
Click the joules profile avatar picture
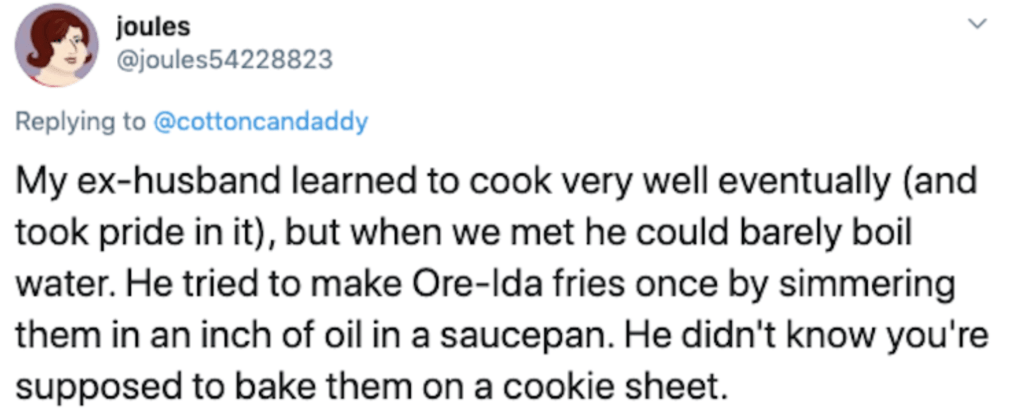tap(57, 48)
